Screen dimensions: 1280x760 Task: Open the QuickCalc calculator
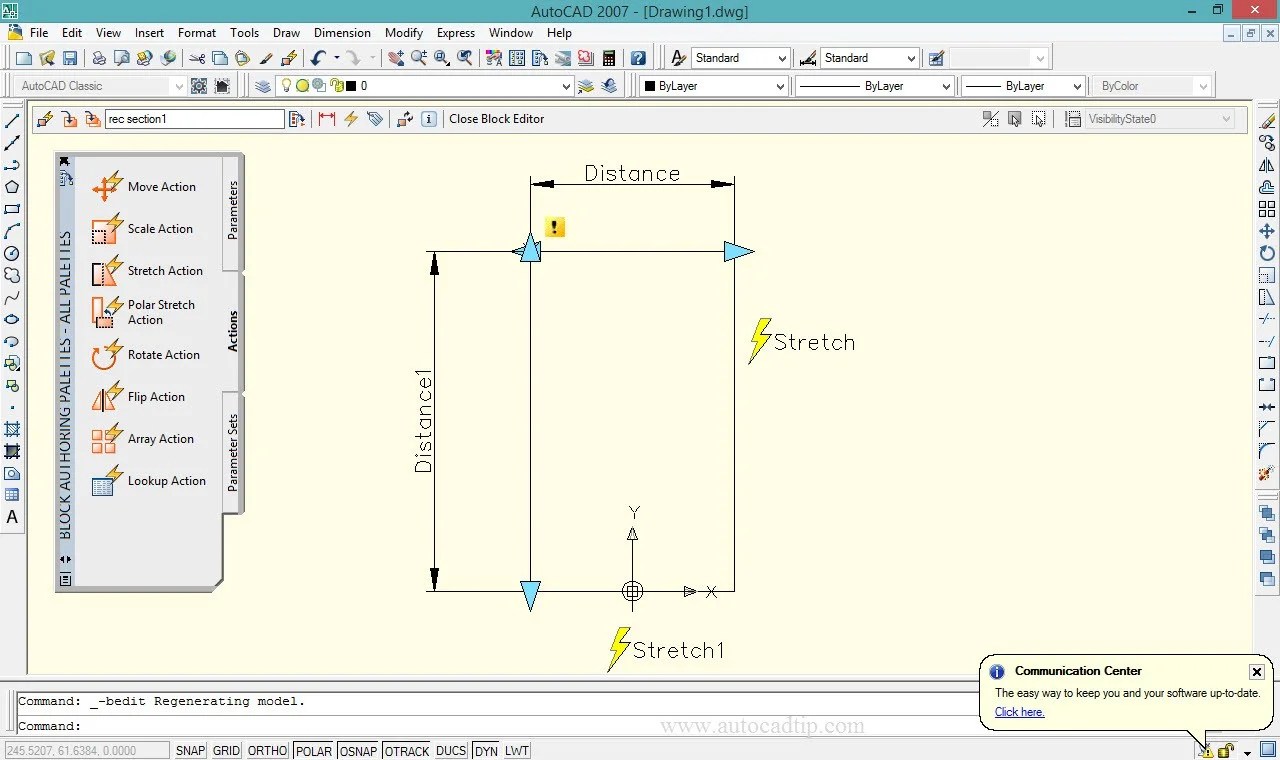(608, 58)
